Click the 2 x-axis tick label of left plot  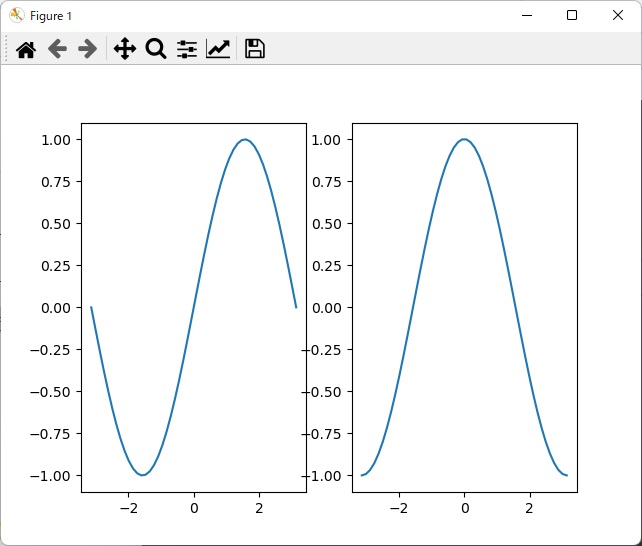tap(259, 508)
